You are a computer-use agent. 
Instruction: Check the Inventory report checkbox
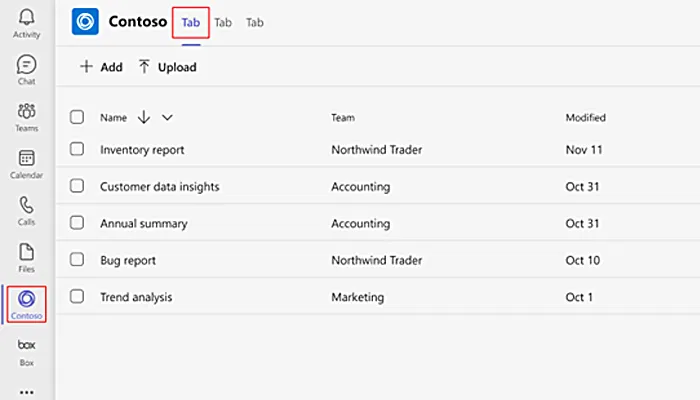tap(77, 150)
